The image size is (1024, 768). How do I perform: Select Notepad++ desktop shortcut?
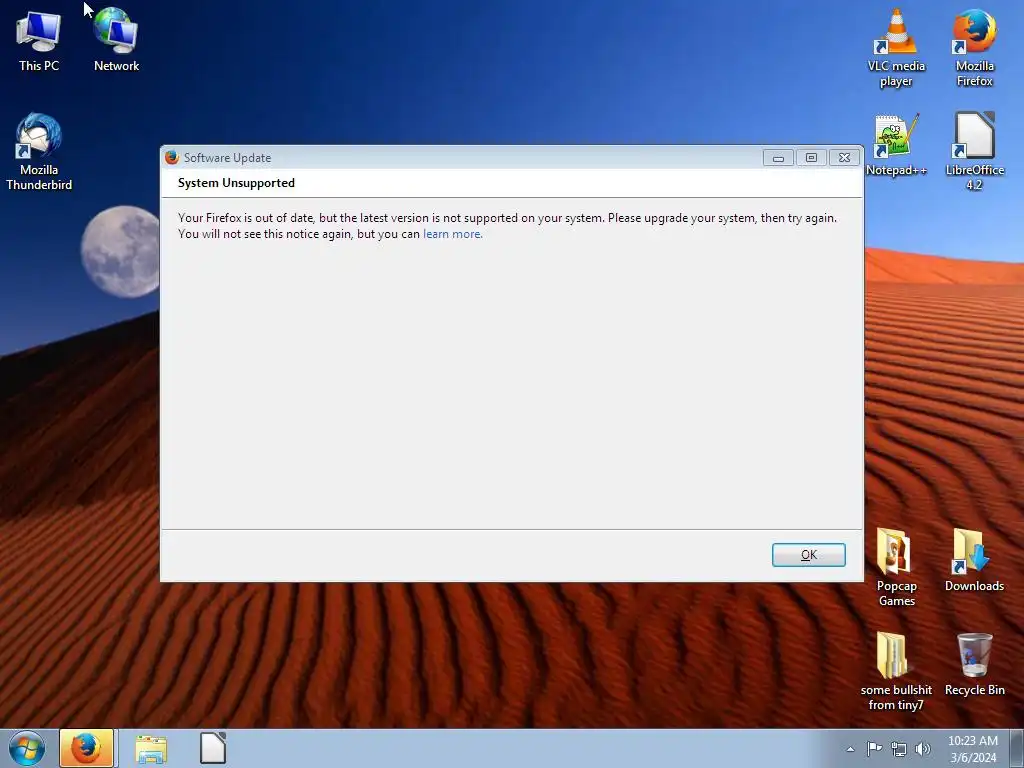(x=896, y=145)
